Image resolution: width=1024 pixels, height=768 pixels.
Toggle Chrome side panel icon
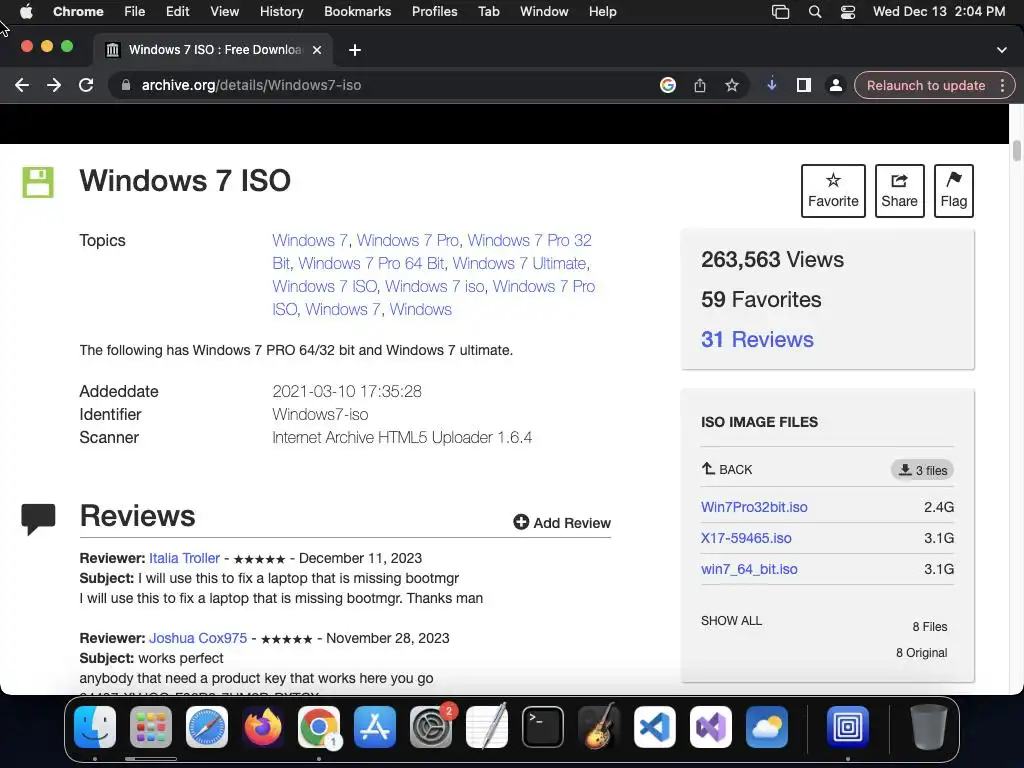click(x=804, y=85)
